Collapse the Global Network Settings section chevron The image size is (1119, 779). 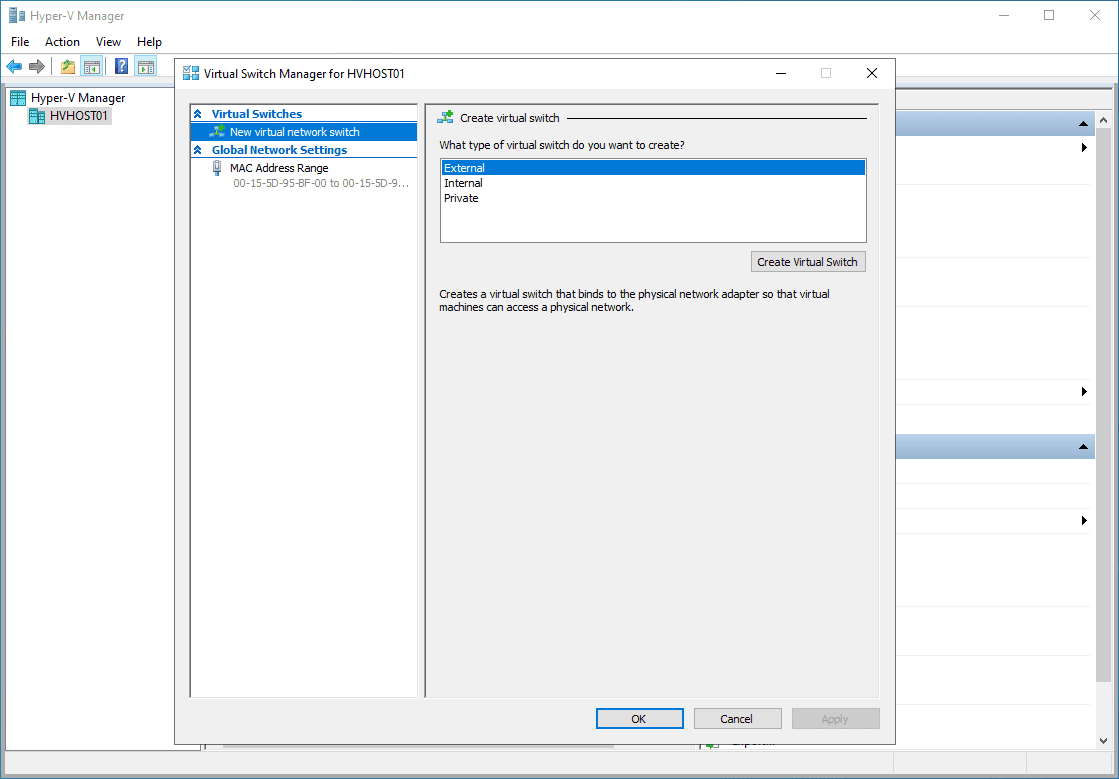point(198,150)
